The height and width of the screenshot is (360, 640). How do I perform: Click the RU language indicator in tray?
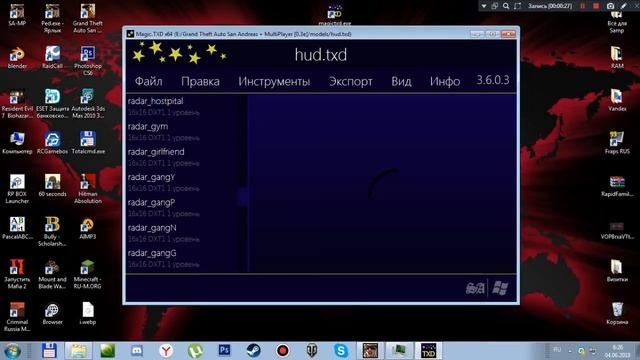tap(557, 350)
